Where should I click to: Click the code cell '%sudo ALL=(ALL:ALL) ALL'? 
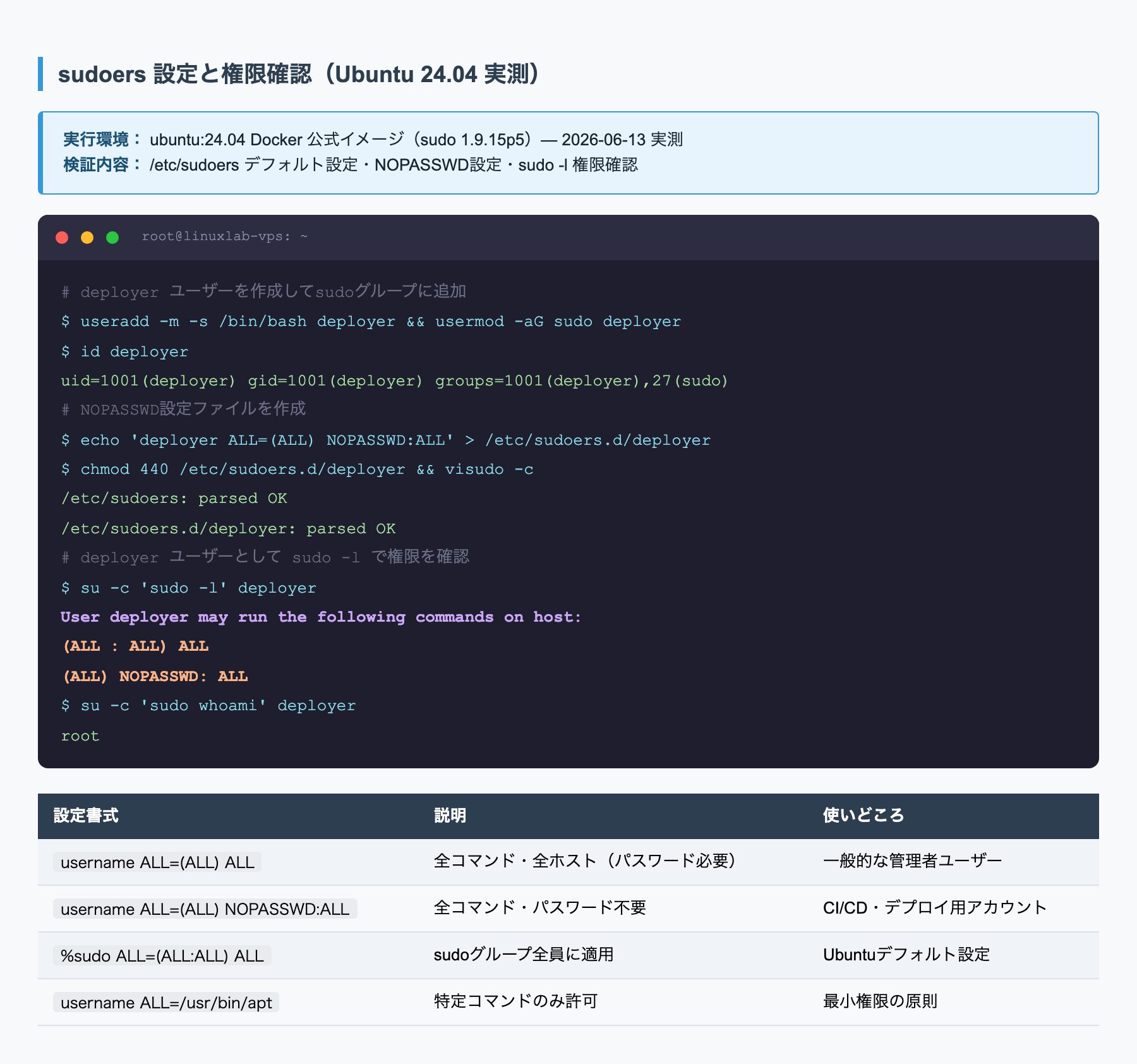coord(162,956)
